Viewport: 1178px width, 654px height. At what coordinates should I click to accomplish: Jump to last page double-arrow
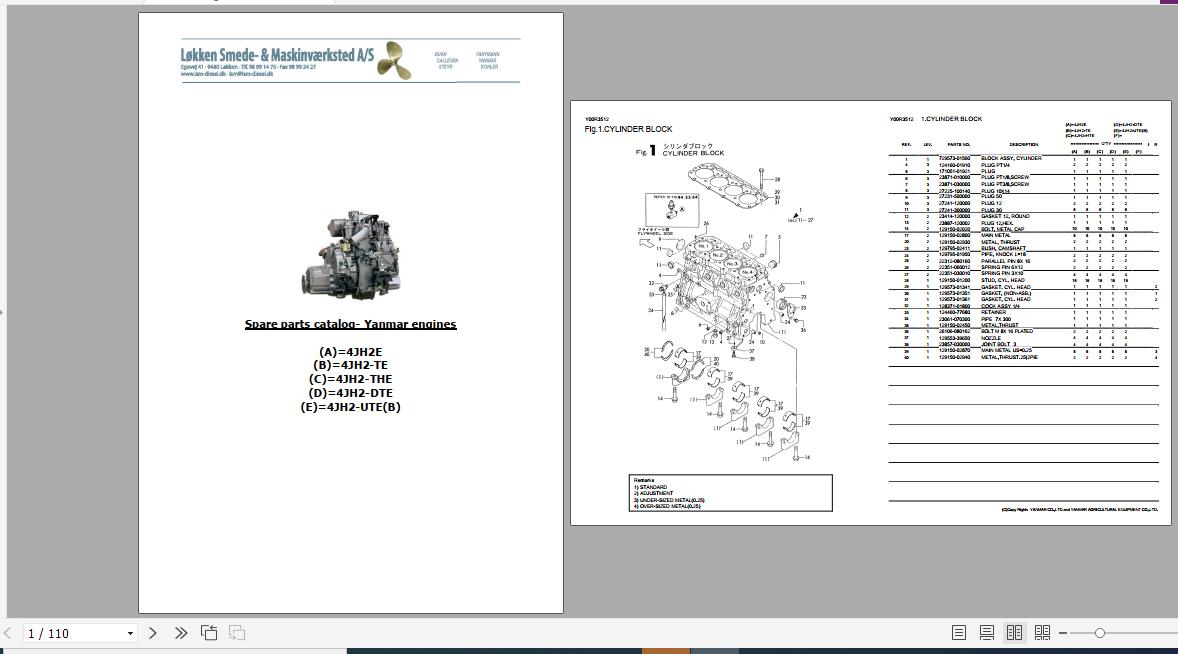click(x=180, y=633)
